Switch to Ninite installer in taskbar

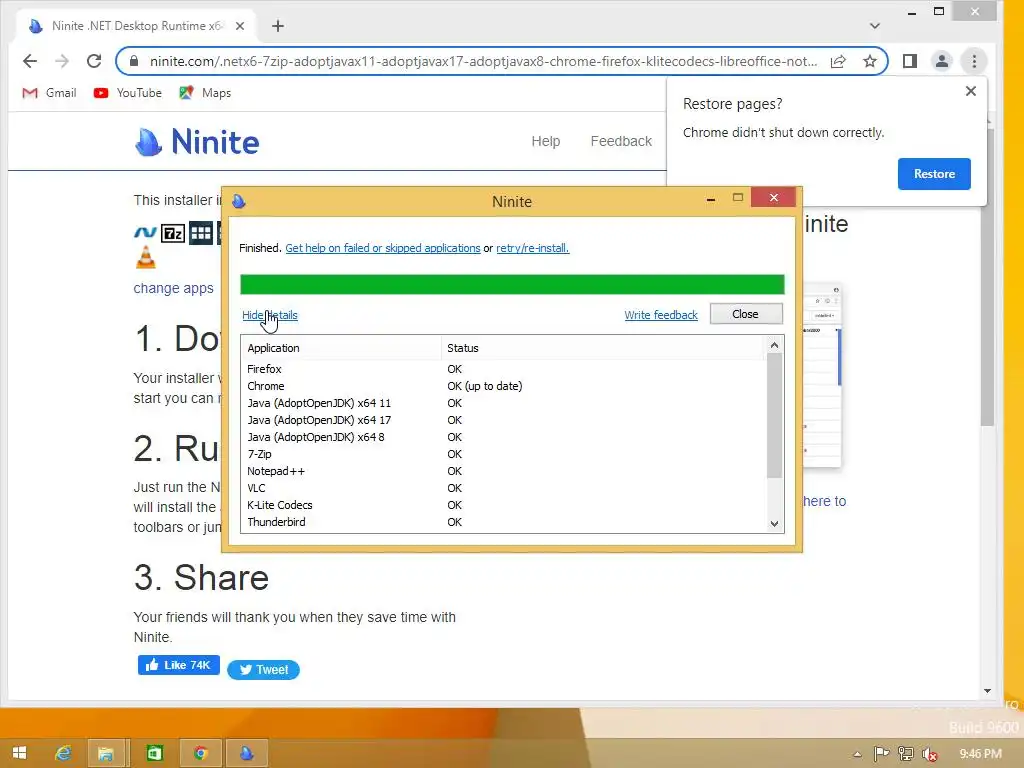pyautogui.click(x=247, y=753)
